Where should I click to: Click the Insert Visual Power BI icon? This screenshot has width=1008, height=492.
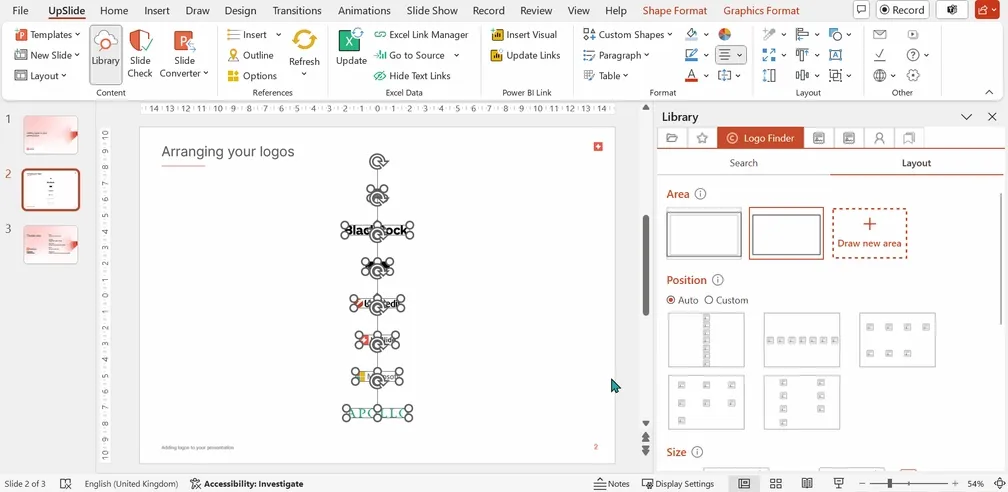pyautogui.click(x=496, y=35)
